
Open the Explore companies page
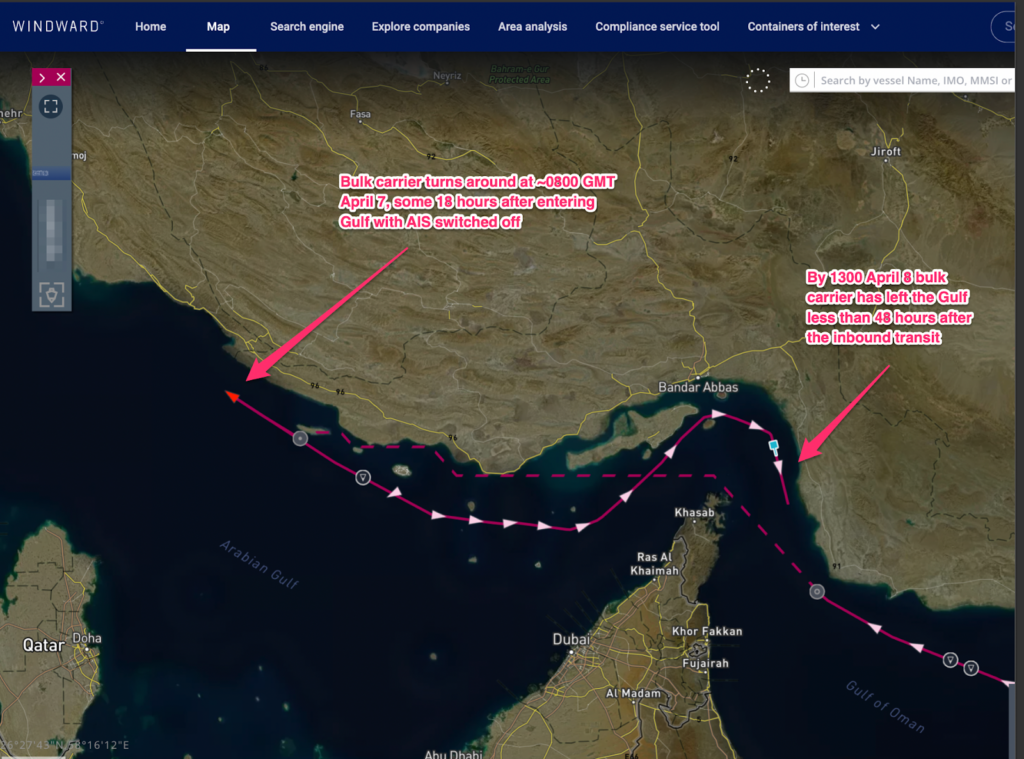pos(420,27)
